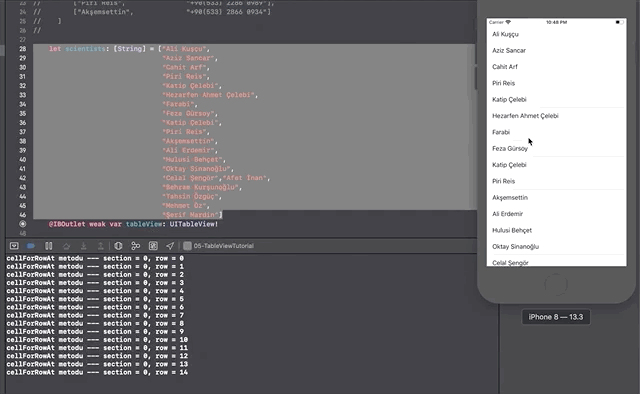Click the UITableView! type in code
The image size is (640, 394).
tap(194, 224)
